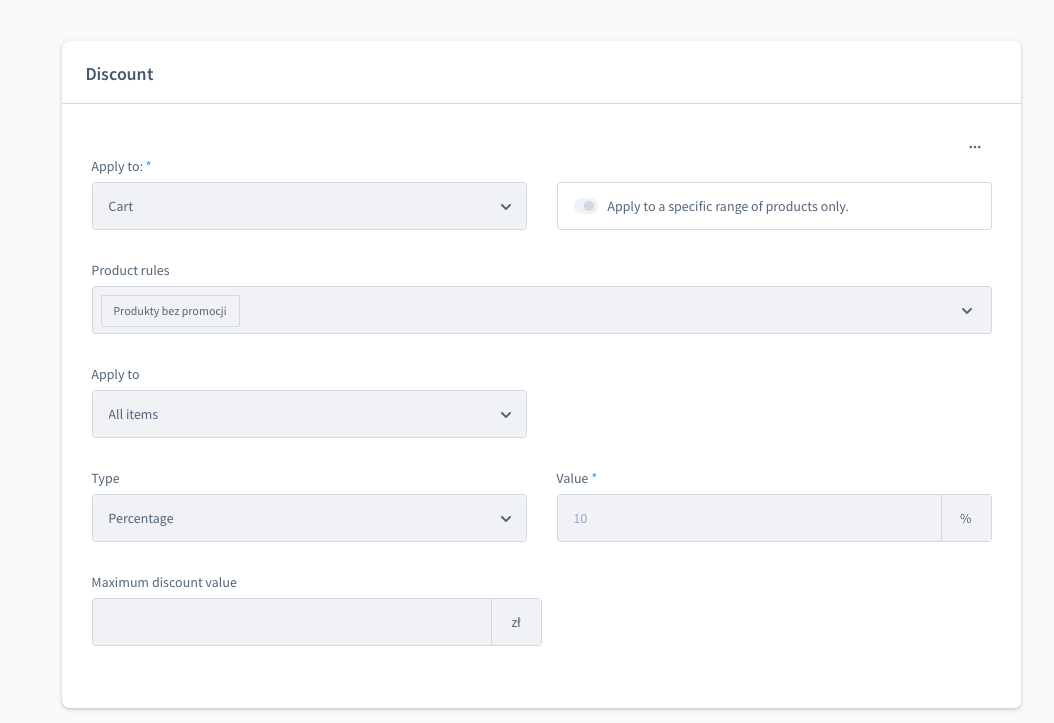
Task: Open the ellipsis options menu
Action: coord(975,146)
